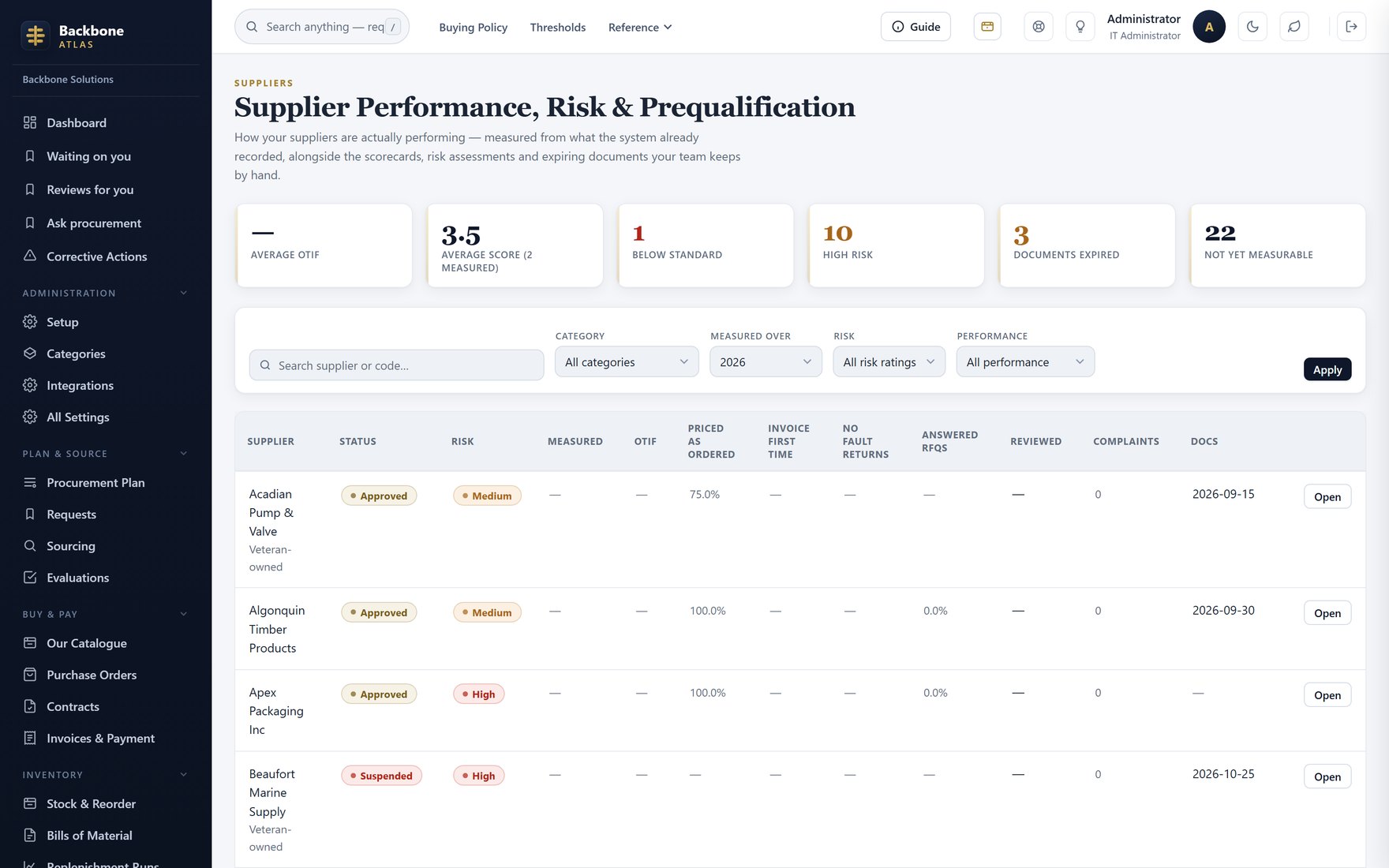This screenshot has height=868, width=1389.
Task: Click the Not Yet Measurable card
Action: 1278,245
